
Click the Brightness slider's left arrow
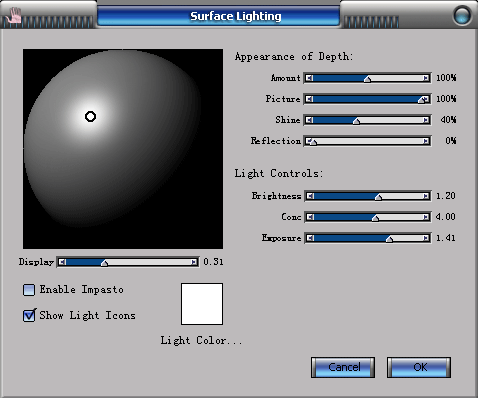310,196
